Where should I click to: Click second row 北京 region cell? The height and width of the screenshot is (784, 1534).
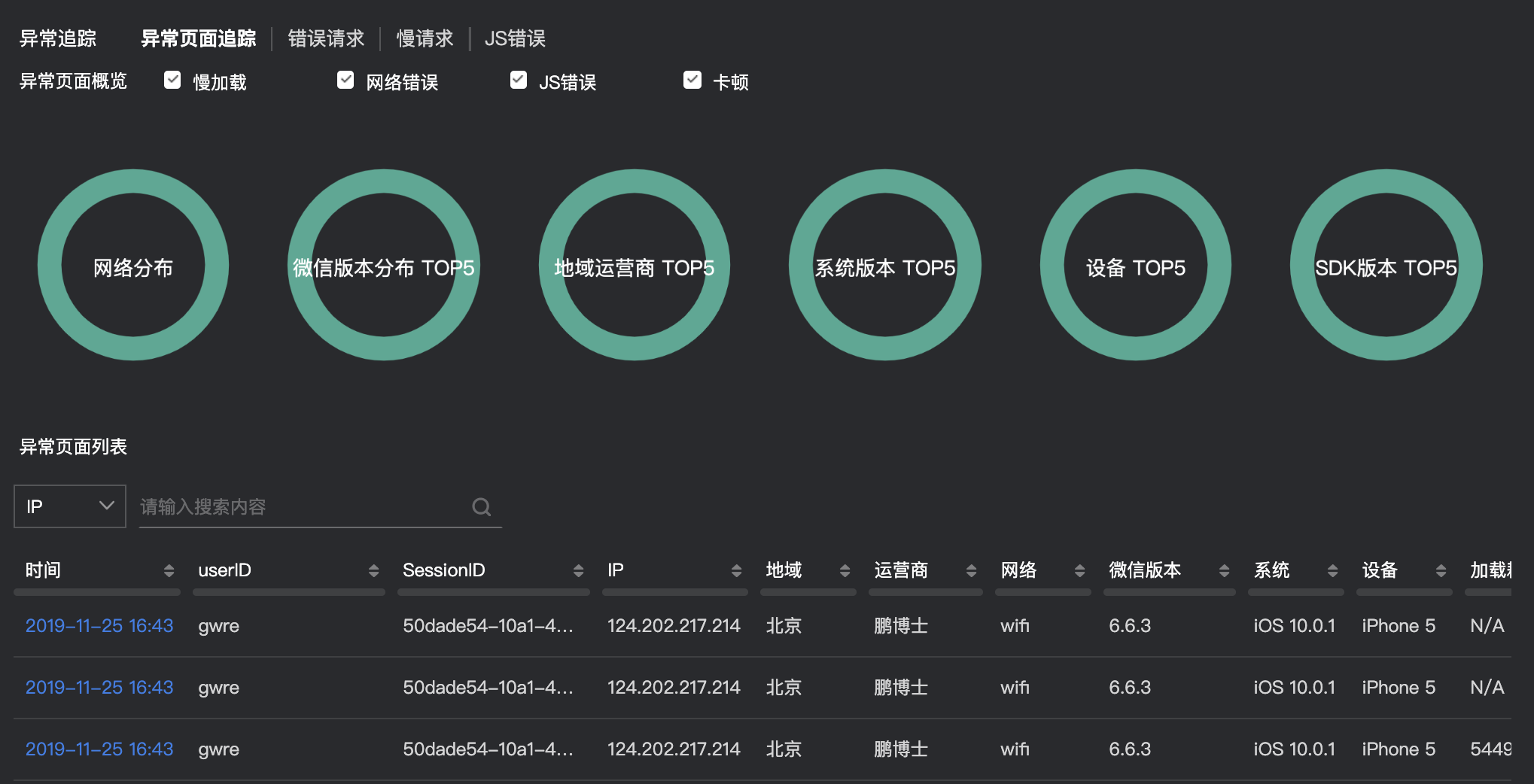click(x=784, y=688)
